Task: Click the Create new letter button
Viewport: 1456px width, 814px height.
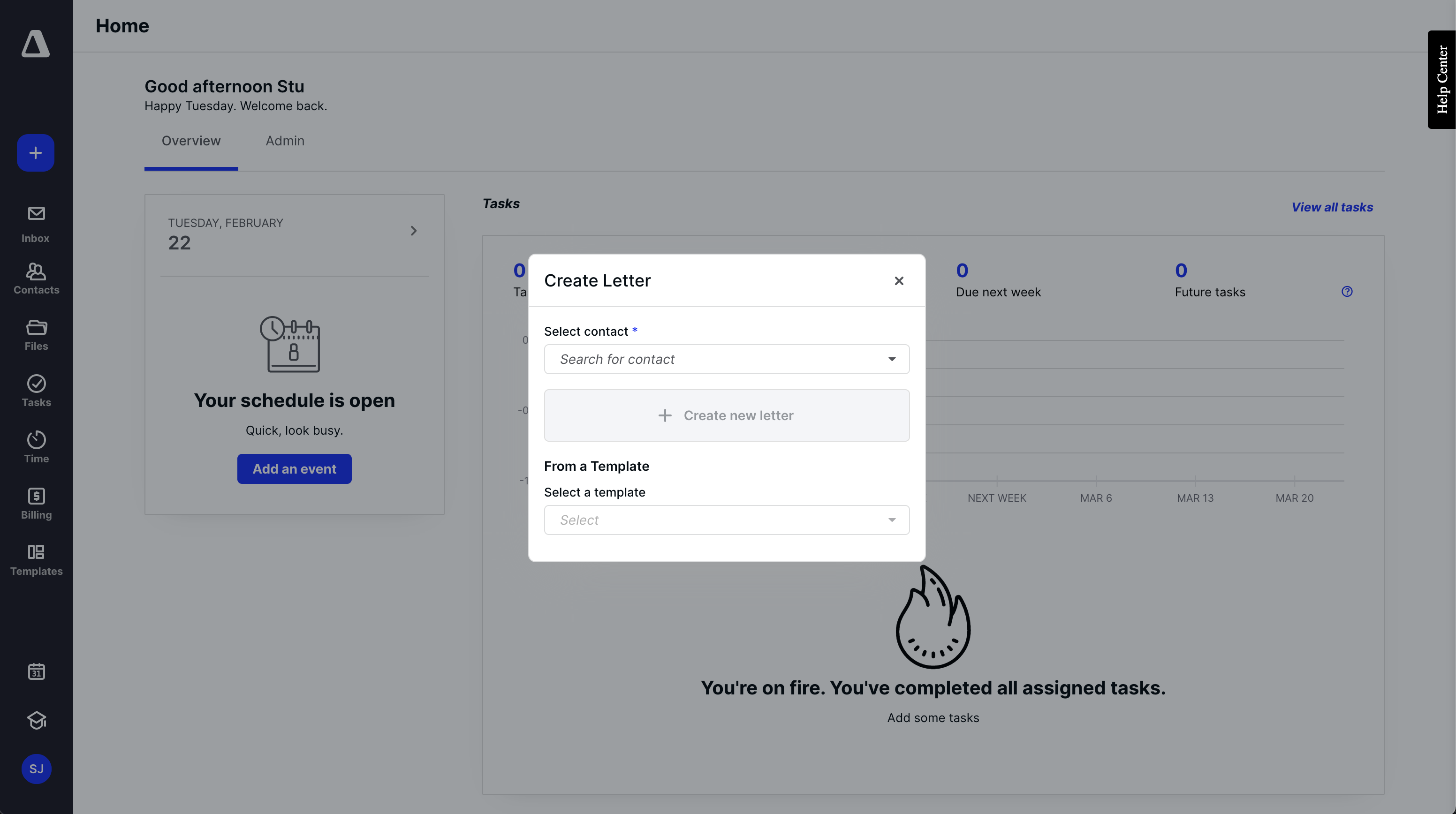Action: click(726, 415)
